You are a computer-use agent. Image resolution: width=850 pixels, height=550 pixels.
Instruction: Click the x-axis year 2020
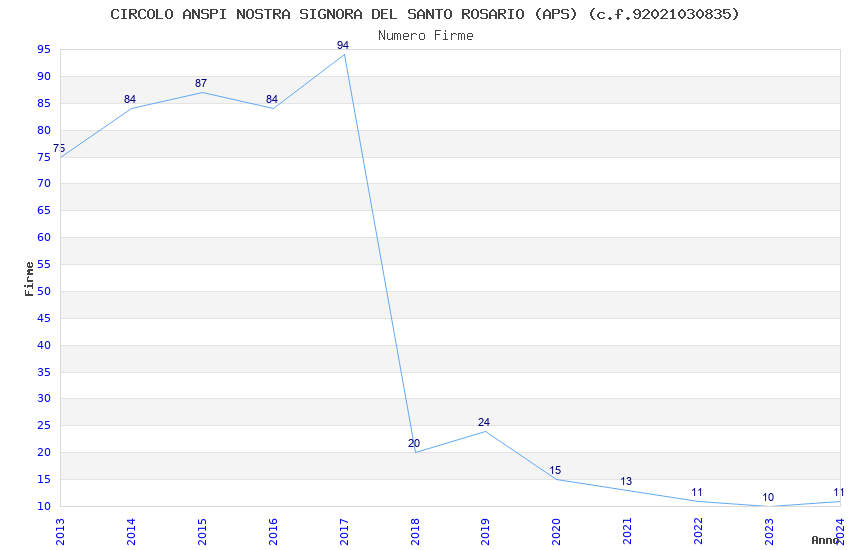(x=557, y=531)
